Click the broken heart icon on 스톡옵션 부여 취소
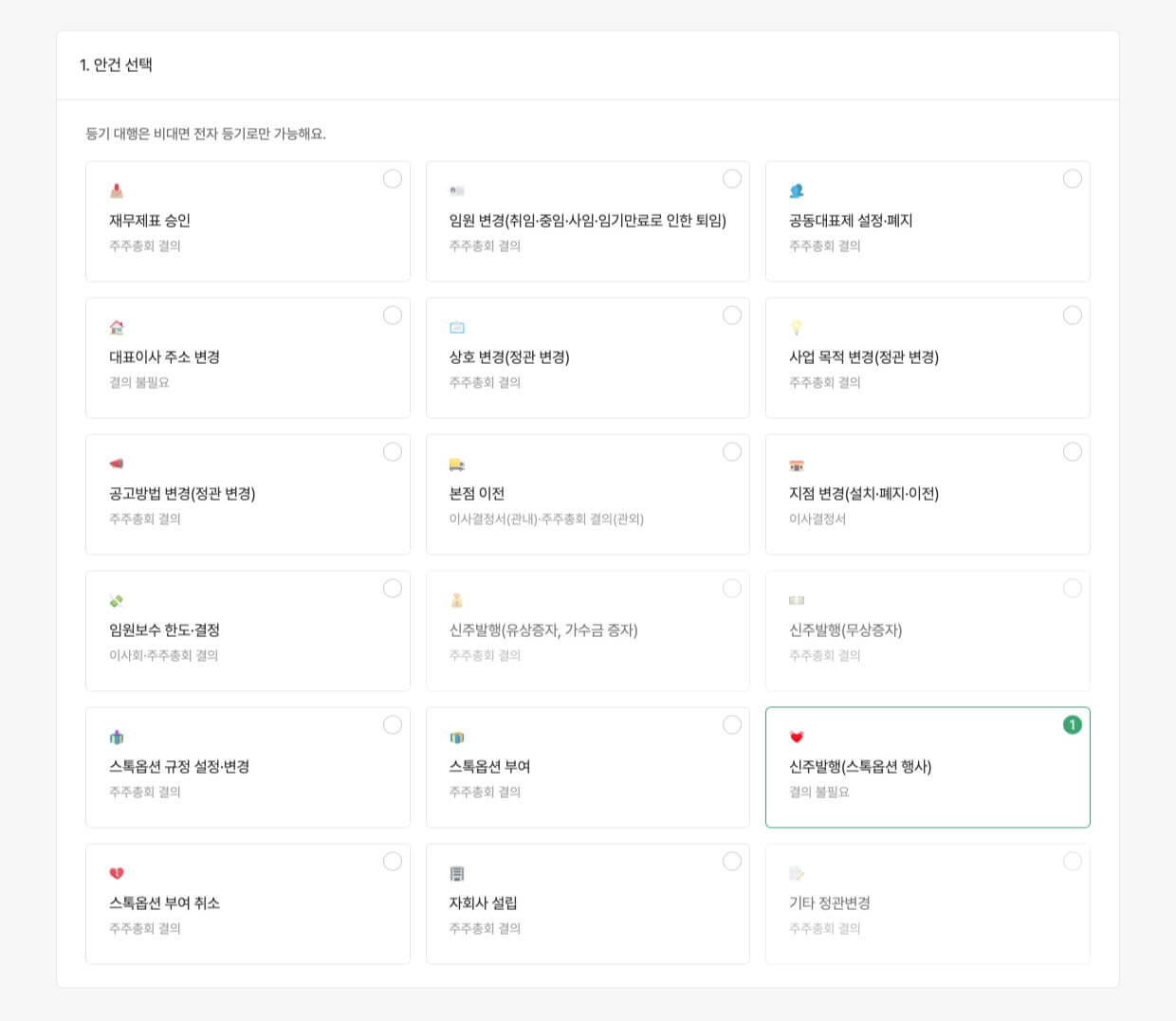This screenshot has width=1176, height=1021. pyautogui.click(x=116, y=872)
